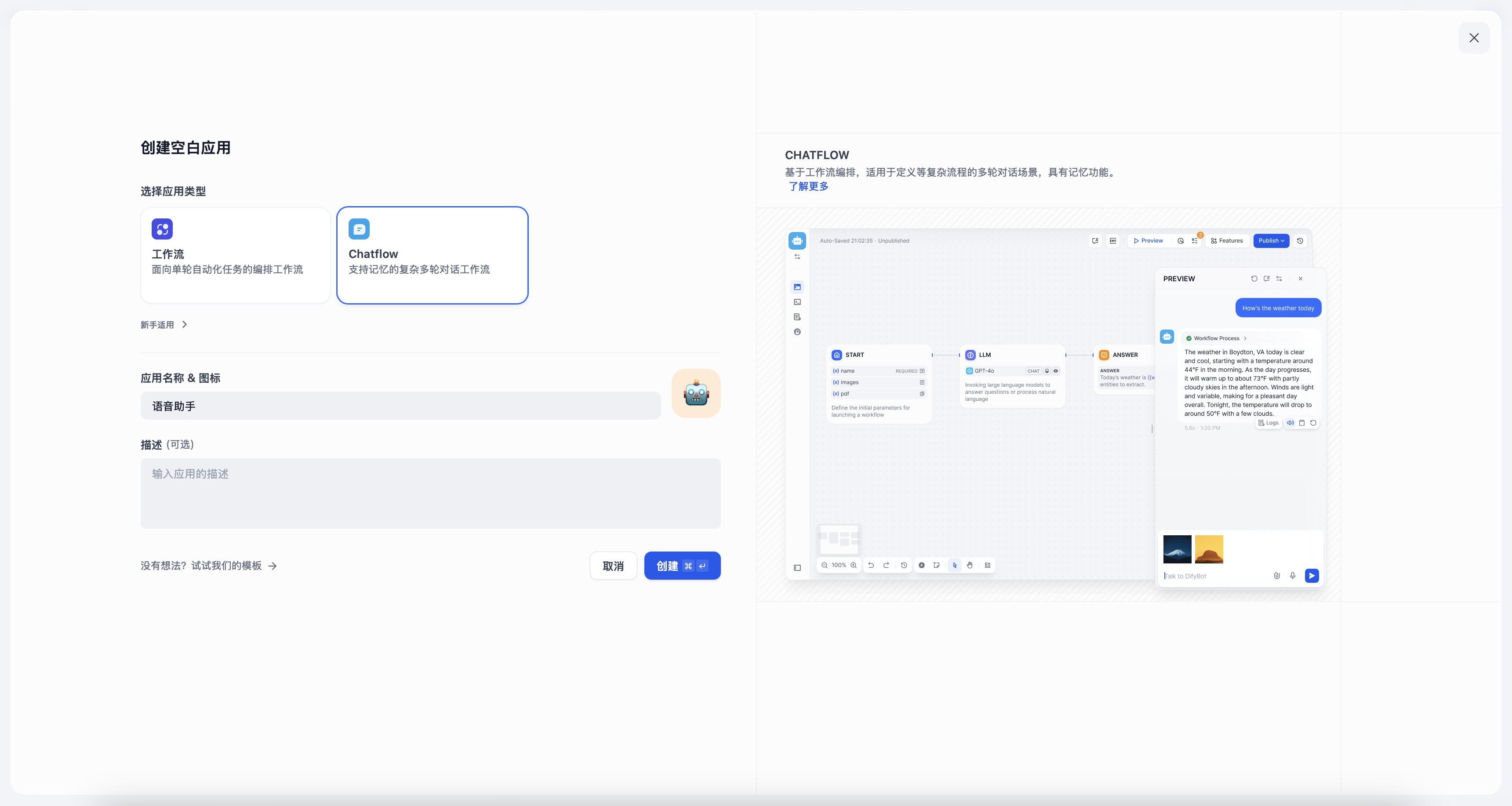Click the zoom in magnifier icon
Viewport: 1512px width, 806px height.
click(854, 565)
